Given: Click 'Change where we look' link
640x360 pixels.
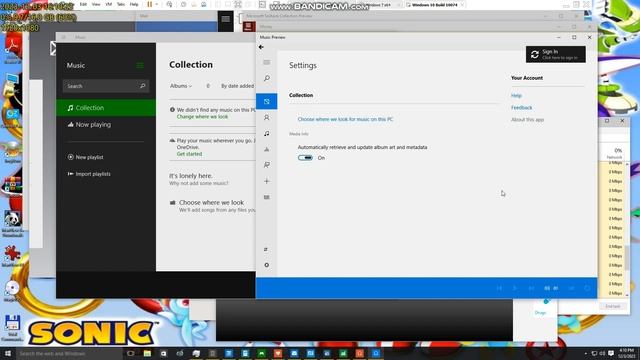Looking at the screenshot, I should tap(202, 117).
